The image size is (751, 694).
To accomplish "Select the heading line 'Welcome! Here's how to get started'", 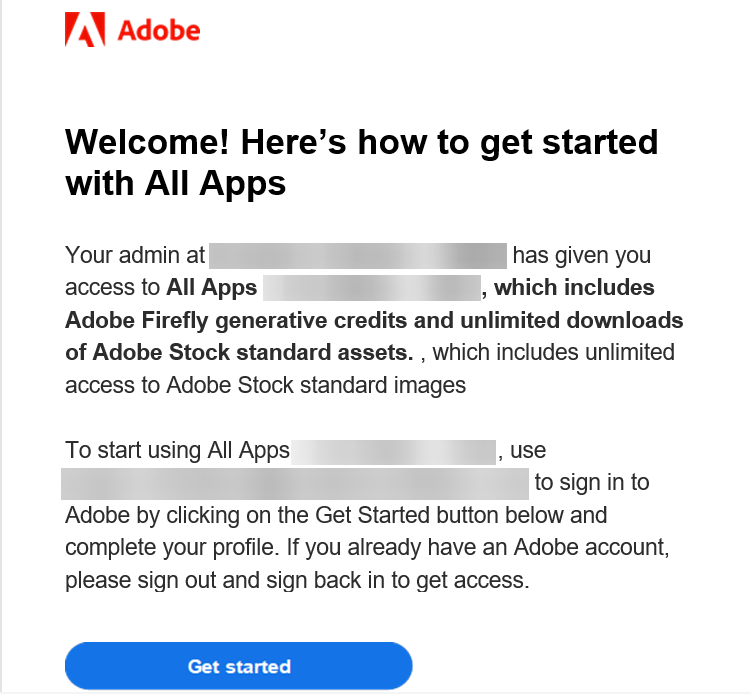I will pos(362,142).
